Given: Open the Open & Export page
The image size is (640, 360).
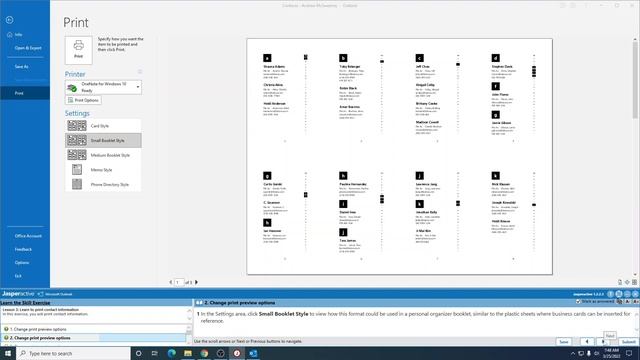Looking at the screenshot, I should (28, 48).
